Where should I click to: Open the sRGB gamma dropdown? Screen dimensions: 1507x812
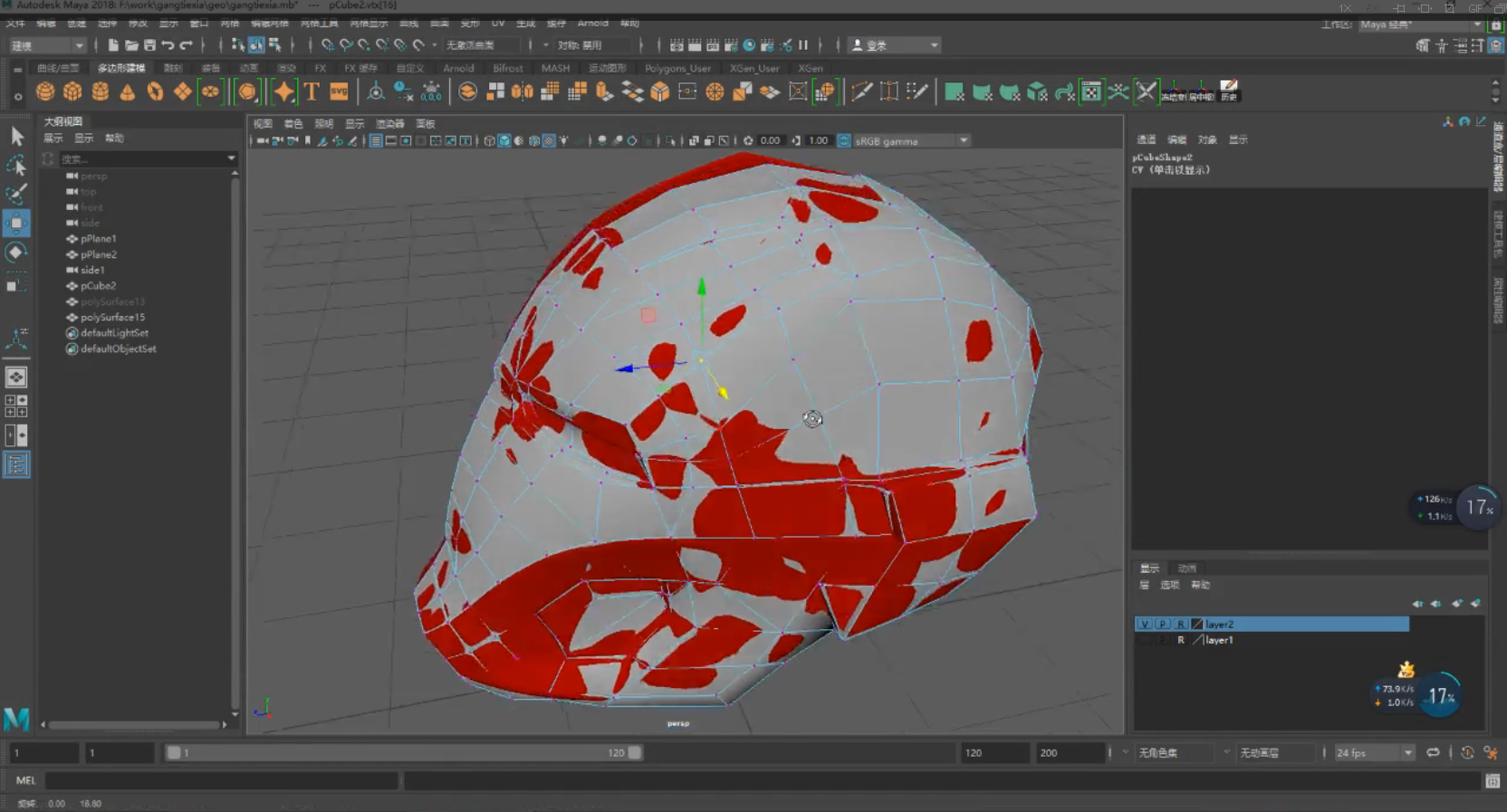pos(912,140)
